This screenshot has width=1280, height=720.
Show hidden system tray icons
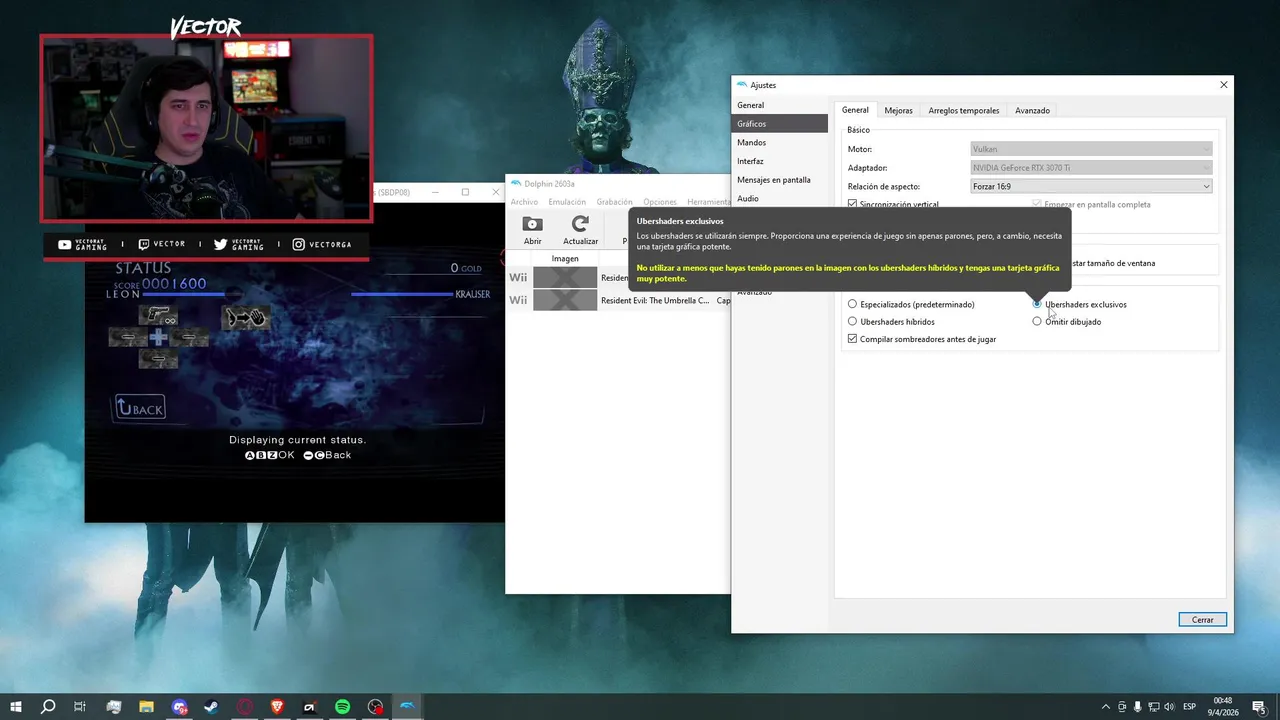pyautogui.click(x=1105, y=707)
